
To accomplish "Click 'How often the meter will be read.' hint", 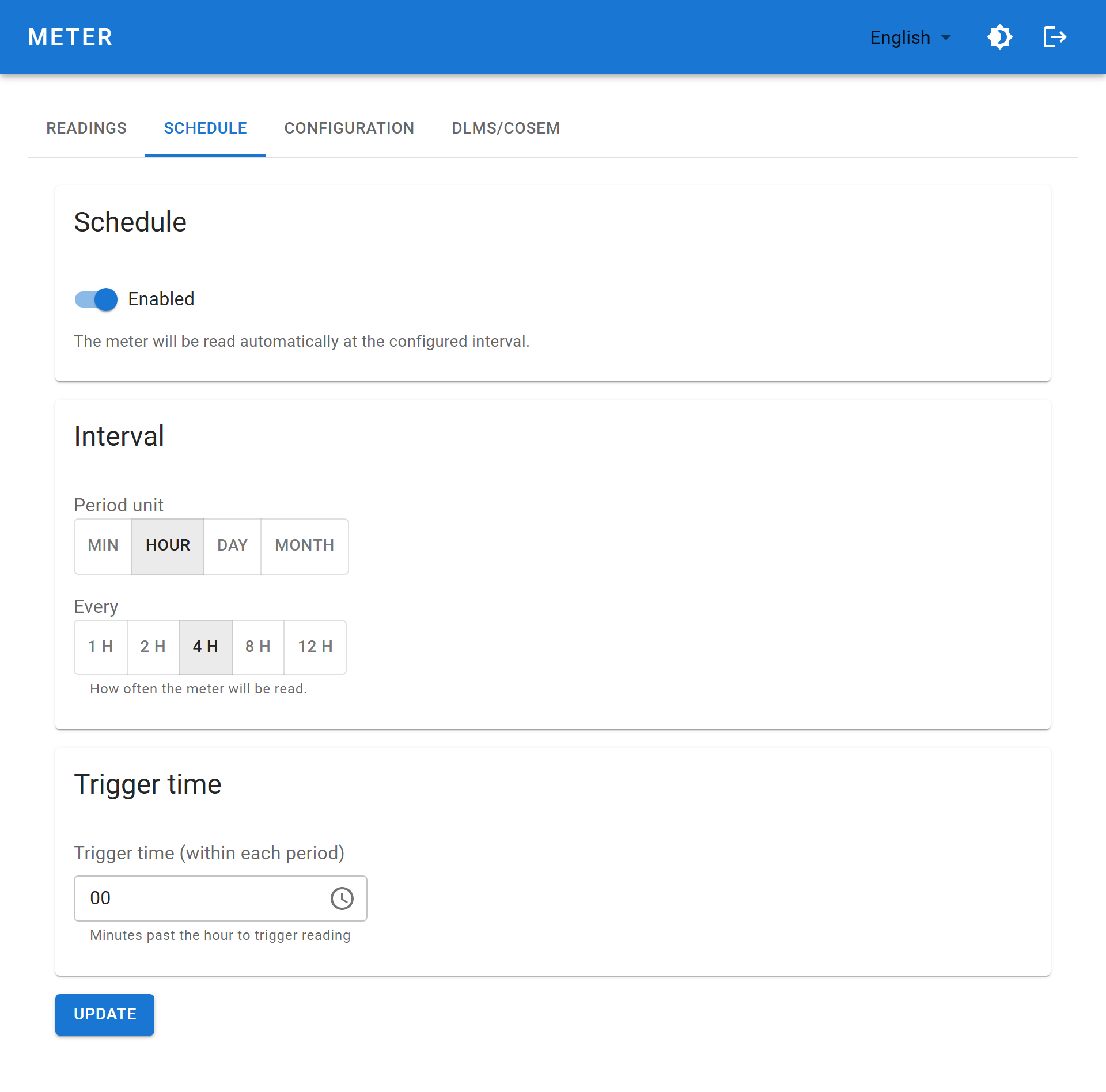I will click(x=199, y=689).
